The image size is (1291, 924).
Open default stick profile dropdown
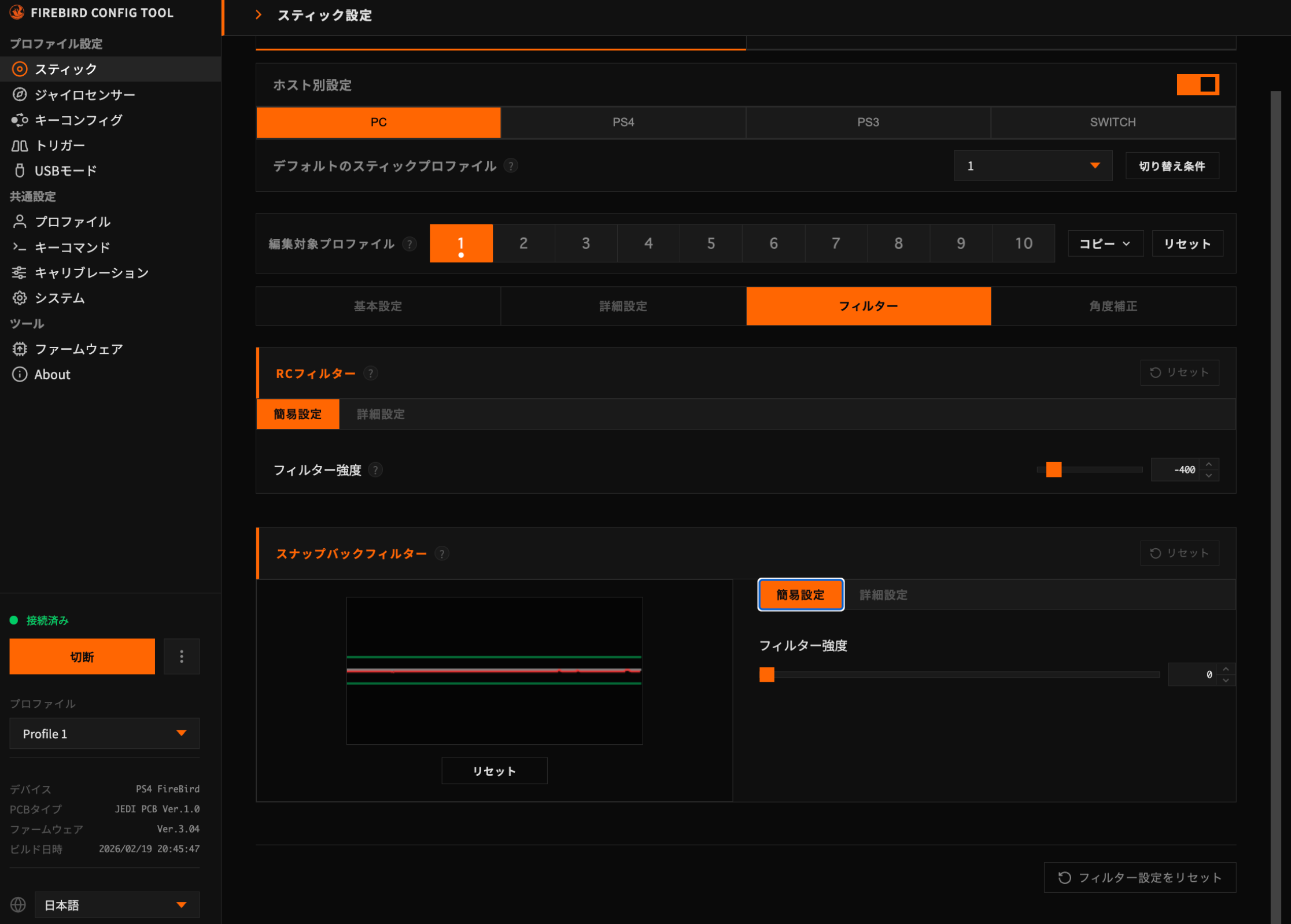[1032, 166]
